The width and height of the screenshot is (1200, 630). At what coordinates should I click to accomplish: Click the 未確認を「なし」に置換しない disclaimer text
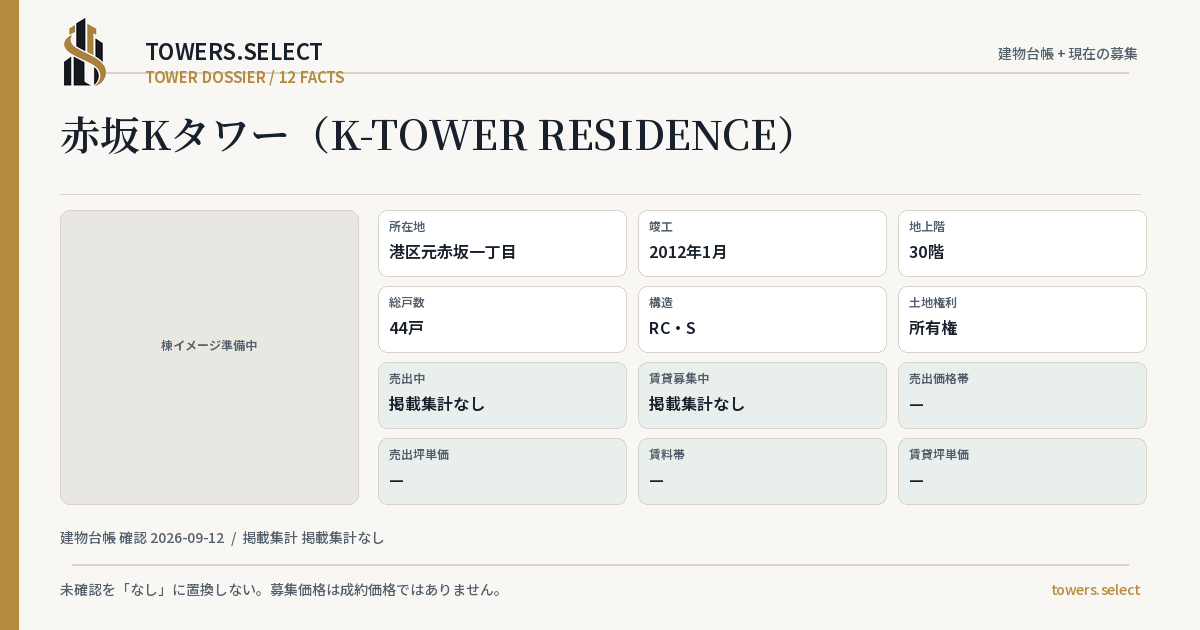[281, 590]
